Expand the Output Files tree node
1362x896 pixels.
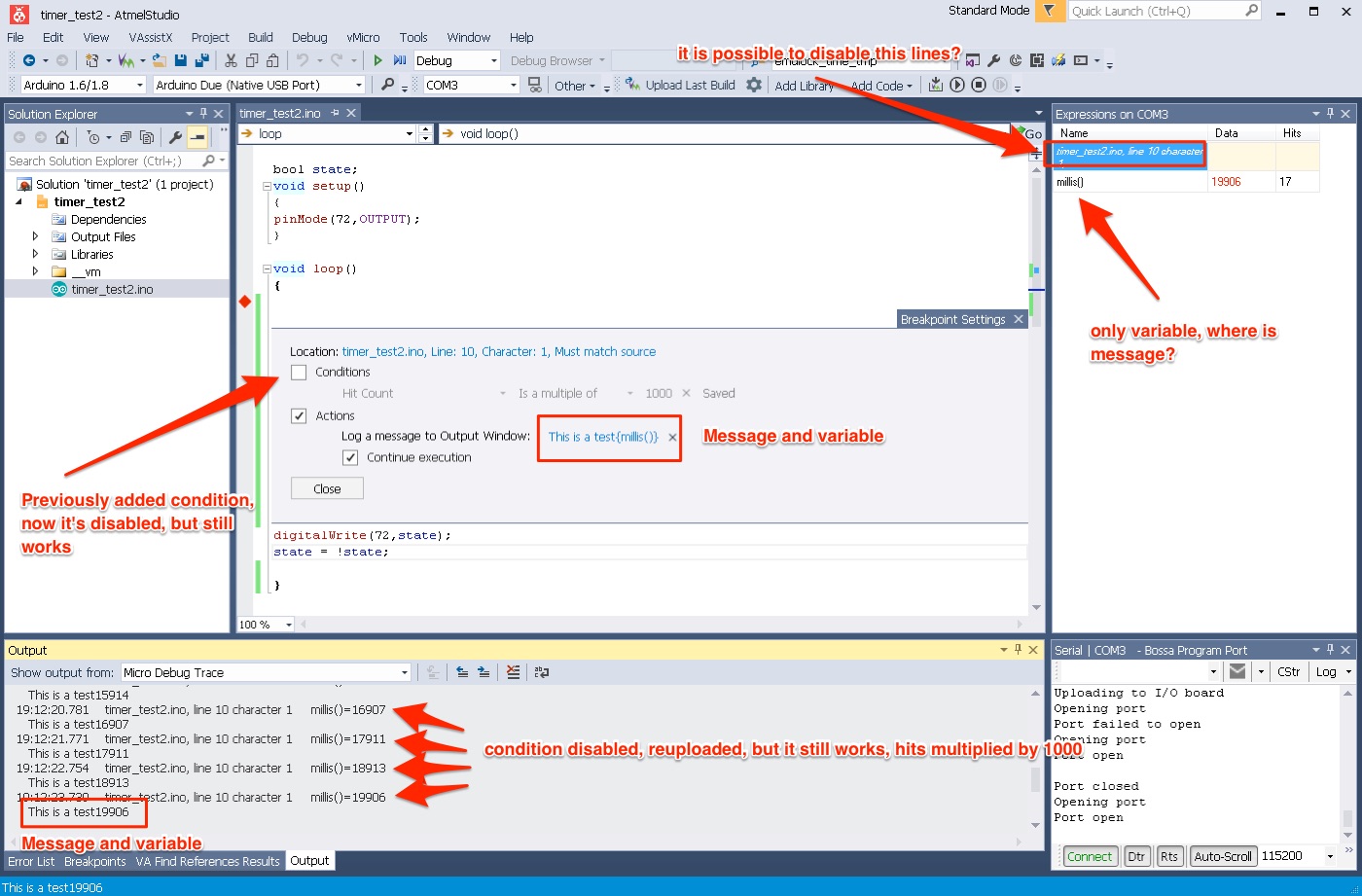(x=36, y=236)
